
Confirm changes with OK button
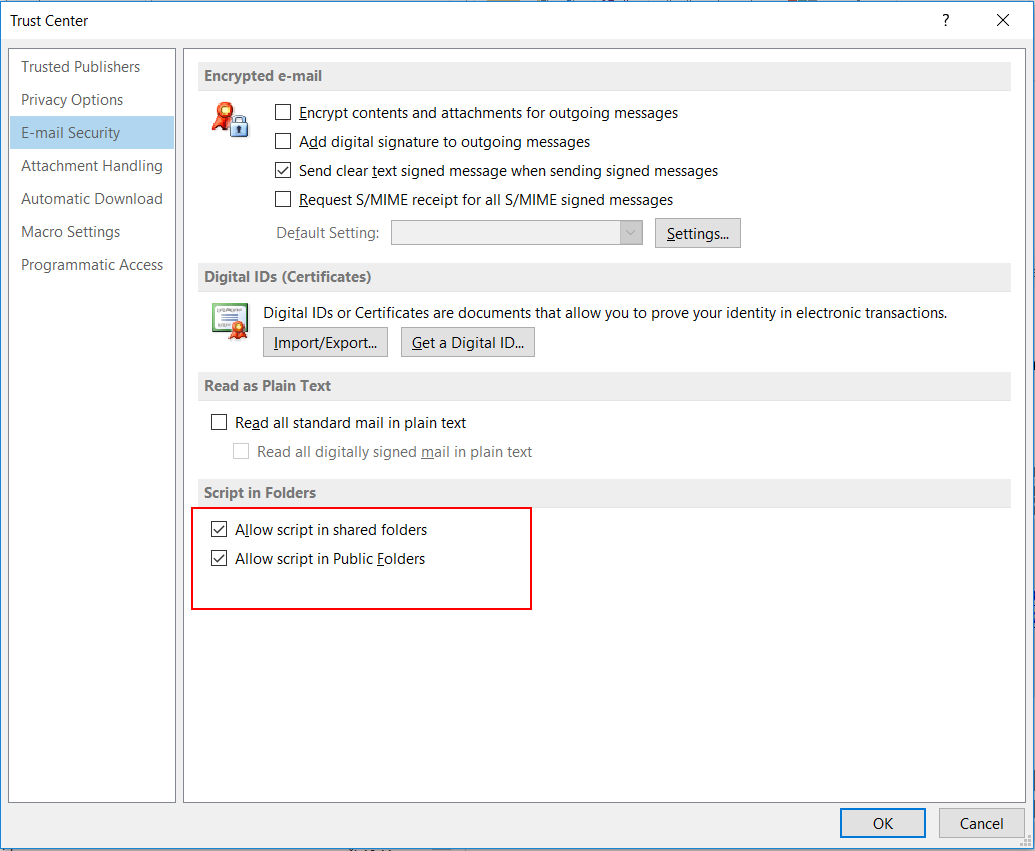[882, 823]
